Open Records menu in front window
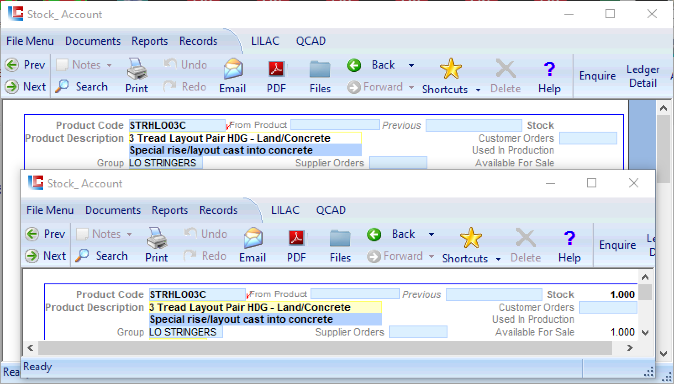 click(x=218, y=210)
